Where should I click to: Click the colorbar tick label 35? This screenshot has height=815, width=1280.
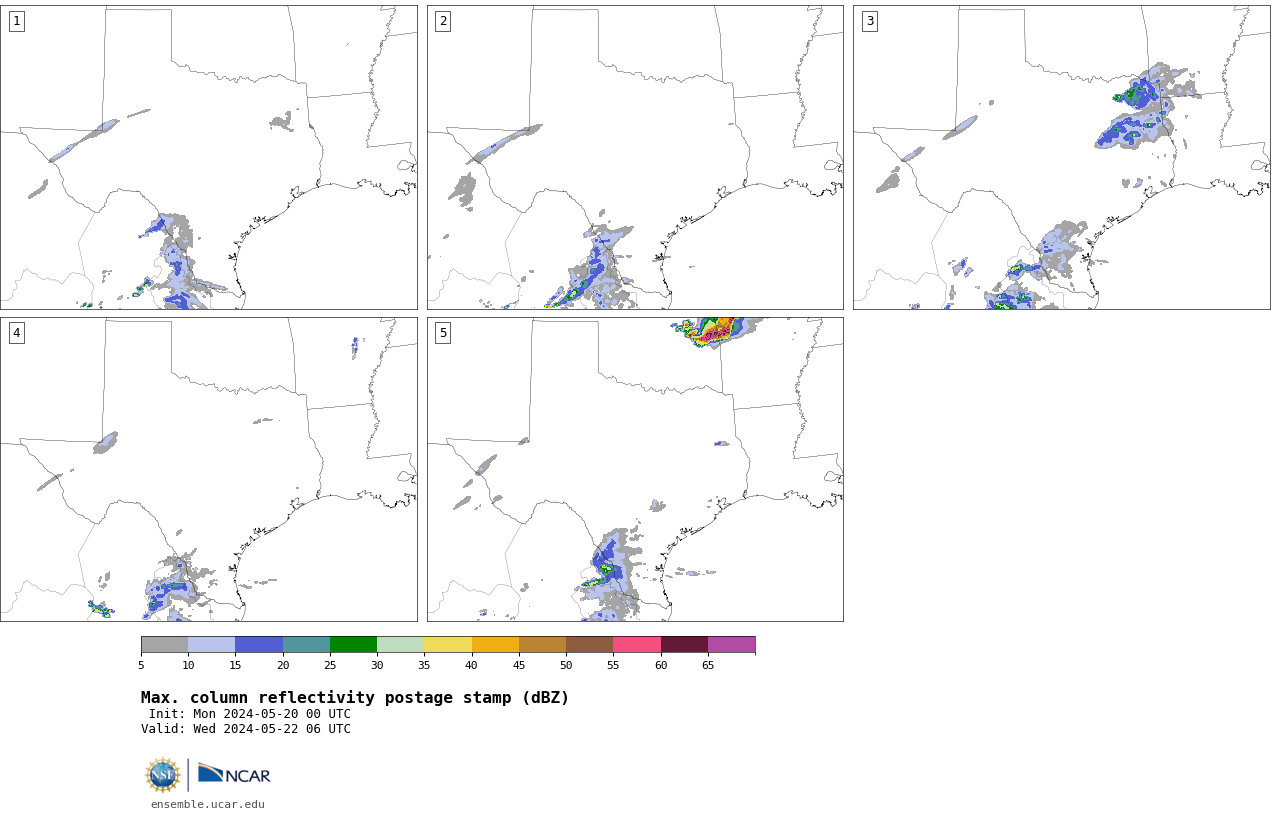424,665
